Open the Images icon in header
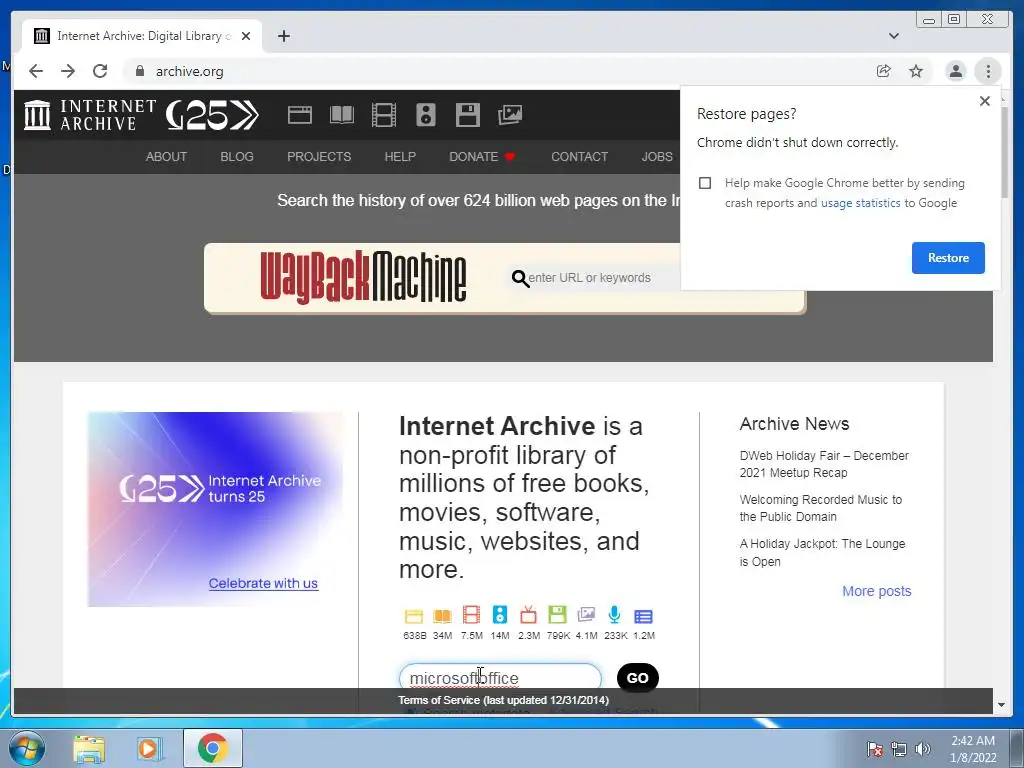This screenshot has height=768, width=1024. click(509, 115)
